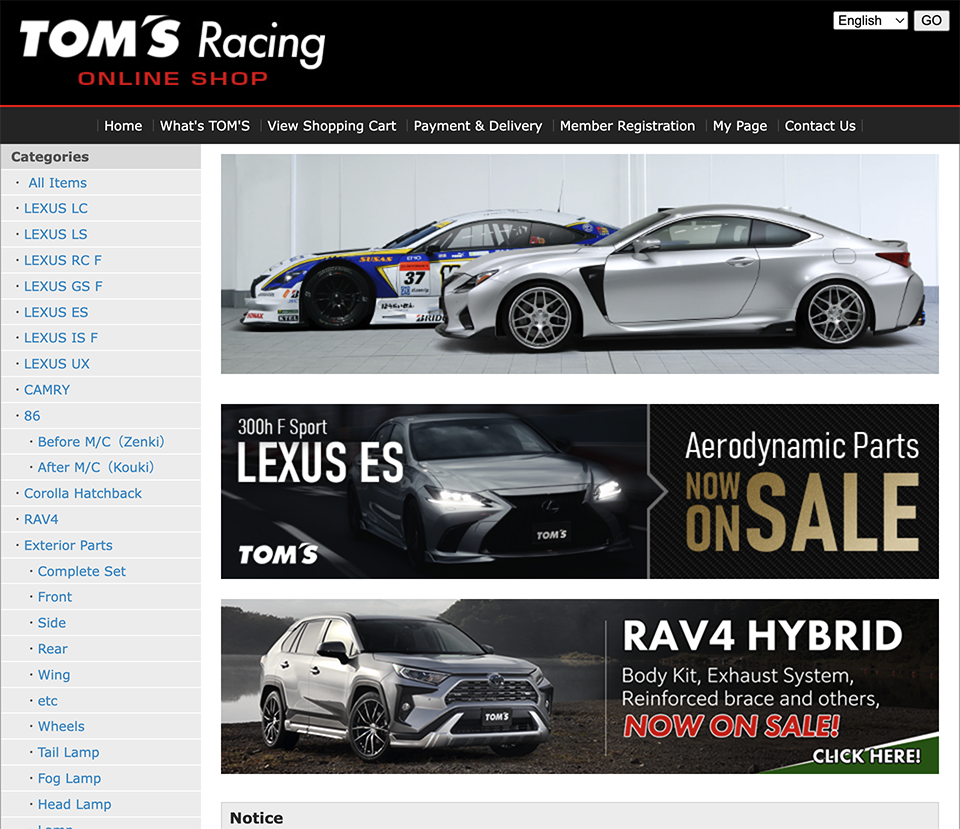Open What's TOM'S page

[x=204, y=126]
